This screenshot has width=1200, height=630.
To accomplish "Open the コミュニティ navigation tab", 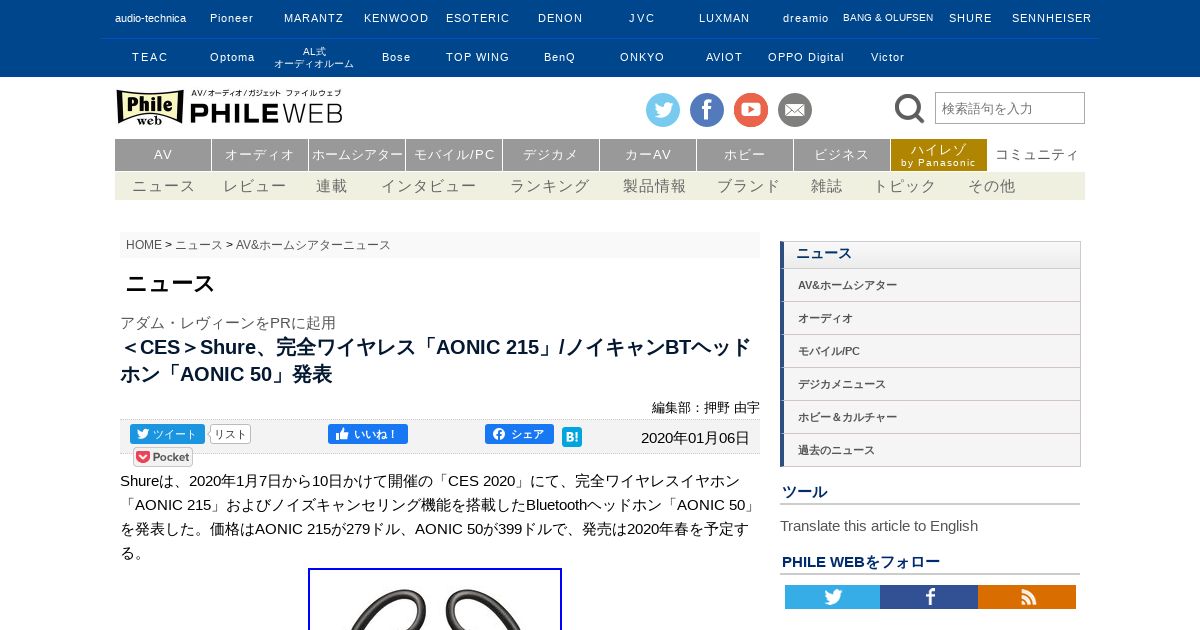I will tap(1037, 155).
